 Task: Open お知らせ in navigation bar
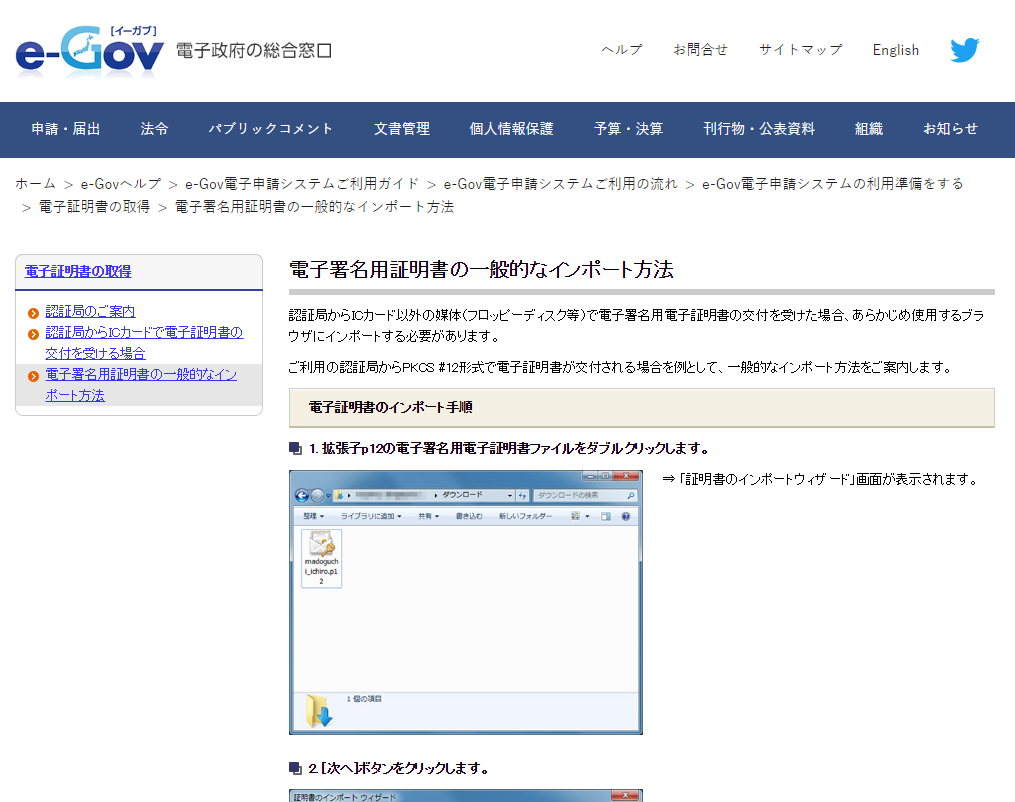click(x=950, y=129)
